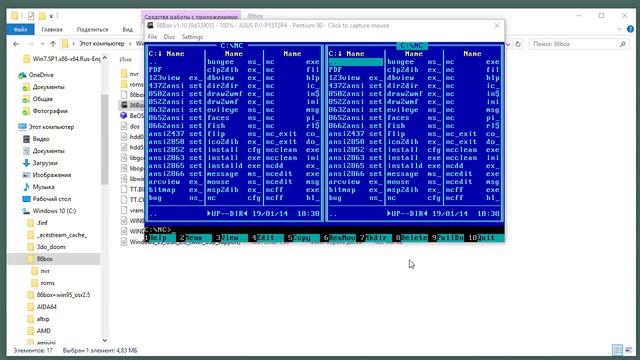Viewport: 640px width, 360px height.
Task: Select Фотографии under OneDrive
Action: [50, 111]
